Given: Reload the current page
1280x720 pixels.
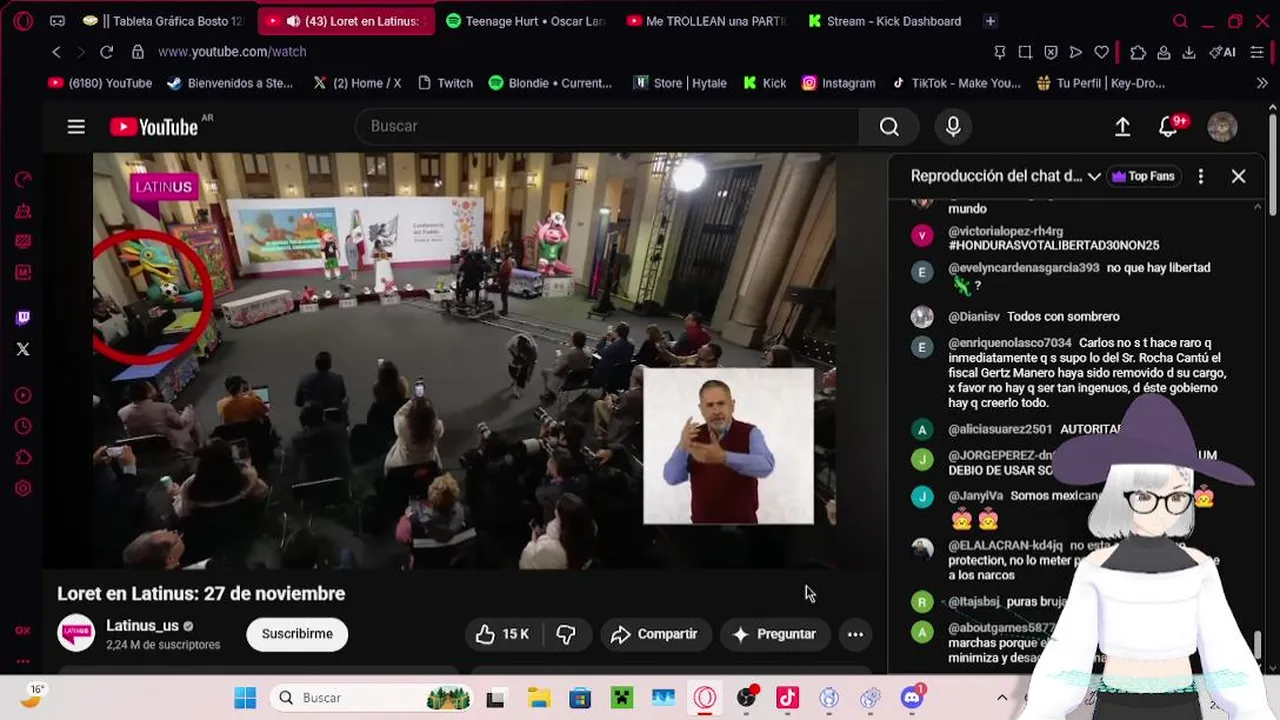Looking at the screenshot, I should point(106,52).
